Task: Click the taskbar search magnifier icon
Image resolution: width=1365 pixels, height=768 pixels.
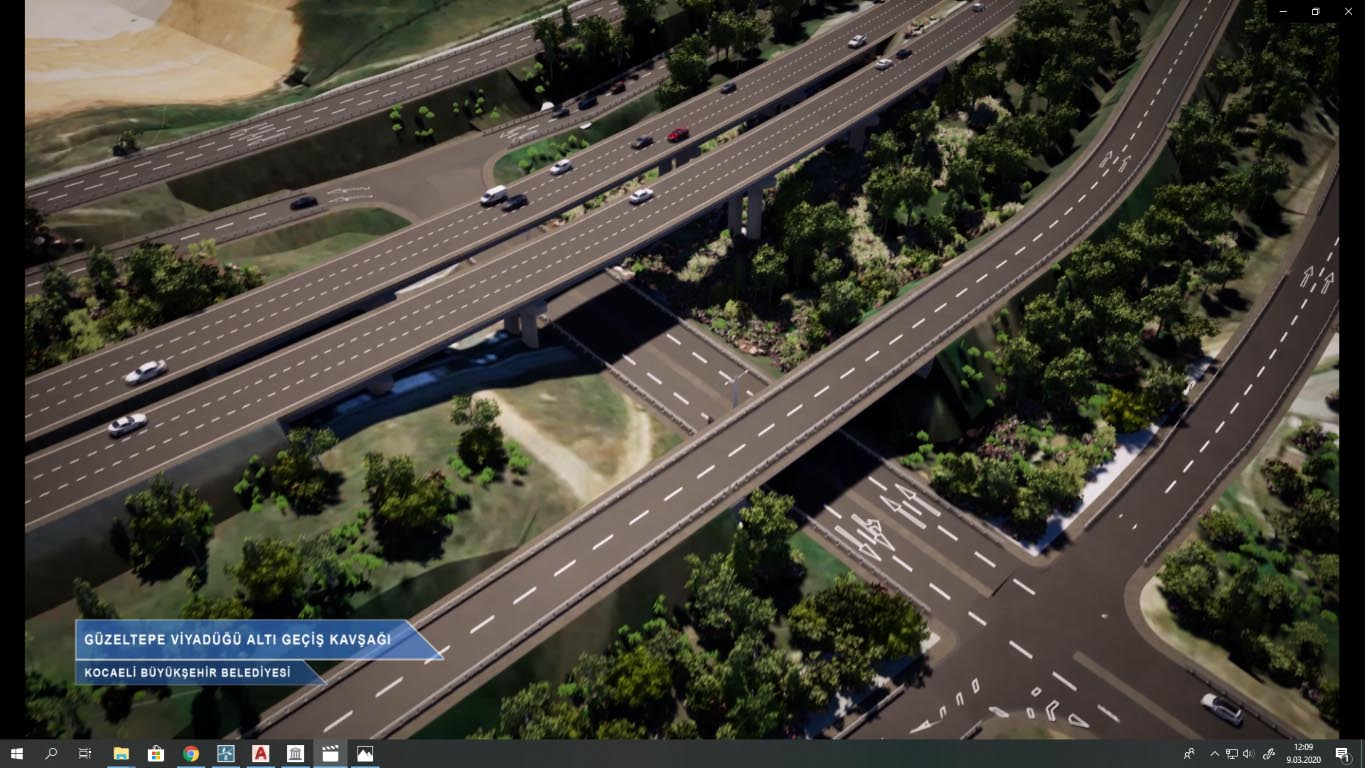Action: (51, 754)
